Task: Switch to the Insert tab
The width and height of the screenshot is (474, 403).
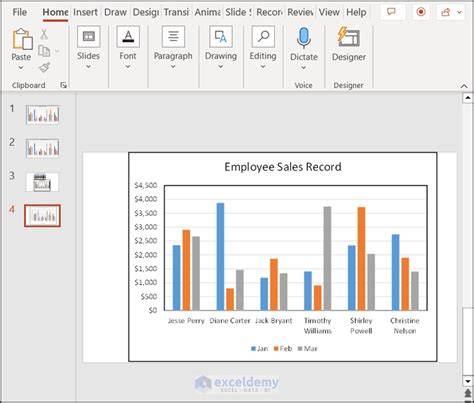Action: pos(85,12)
